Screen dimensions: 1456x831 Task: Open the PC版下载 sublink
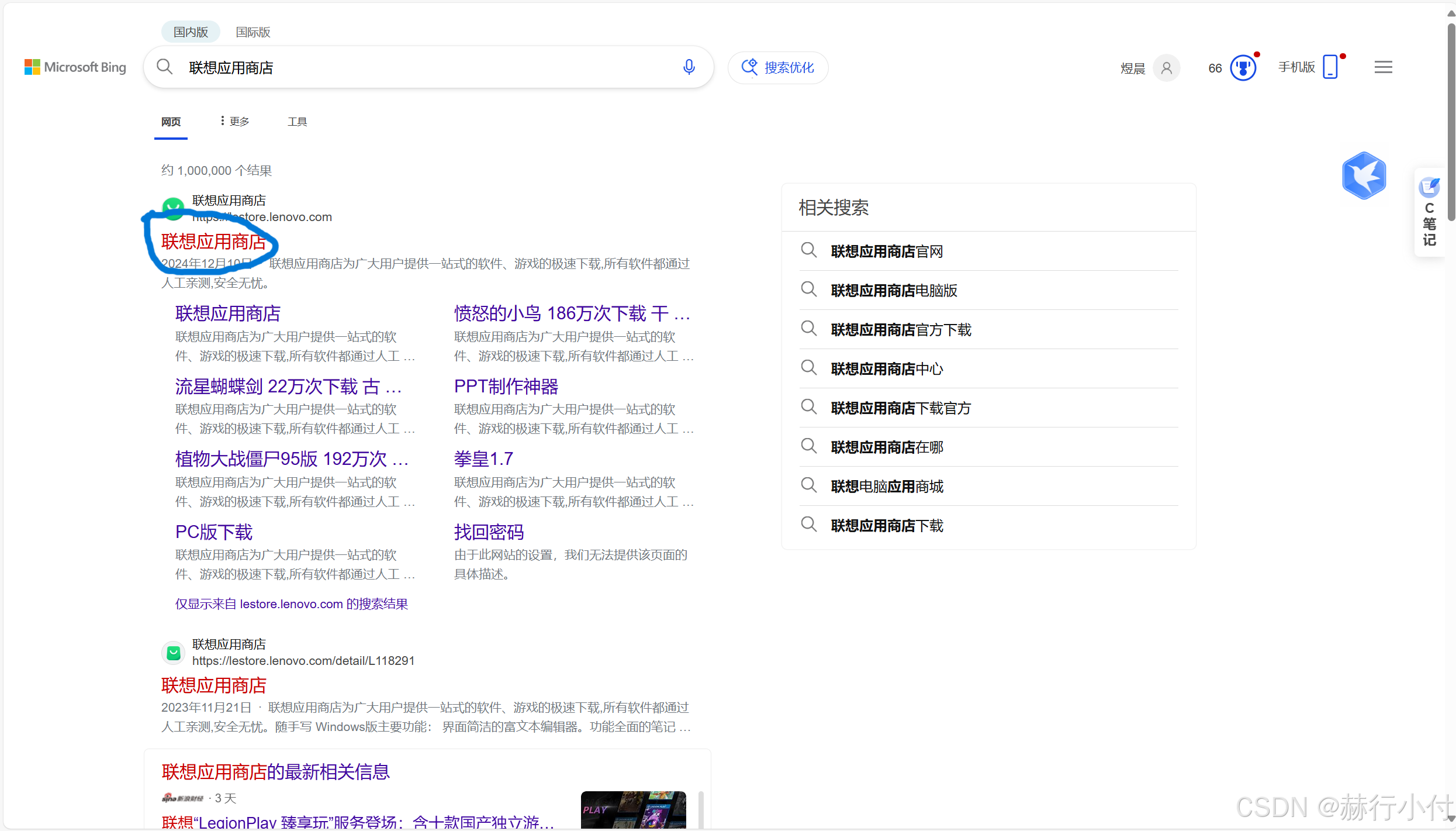coord(214,532)
